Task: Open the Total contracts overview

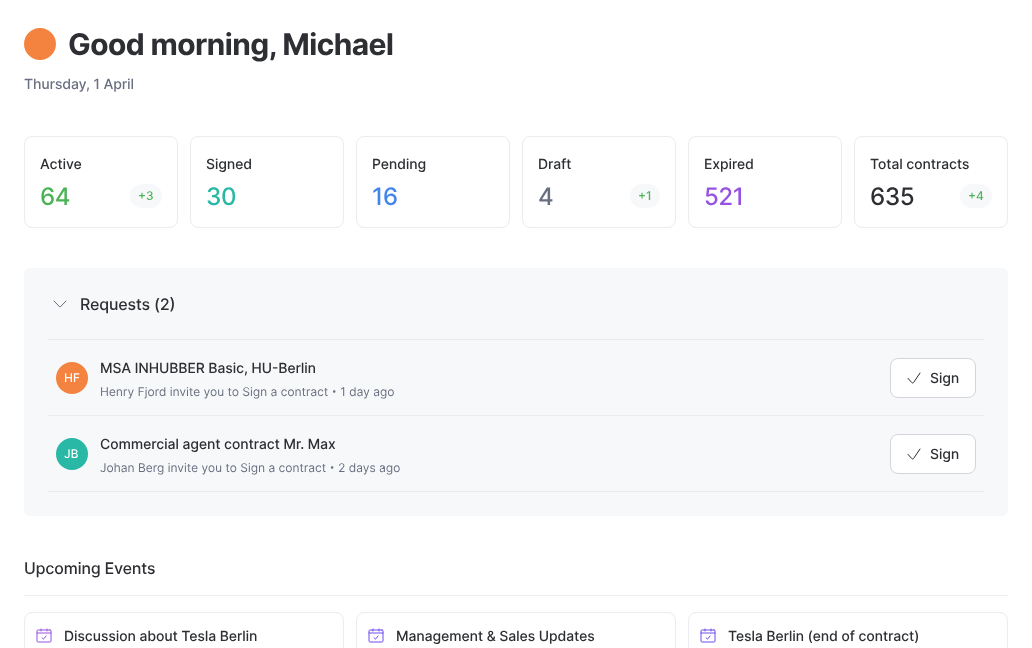Action: (930, 181)
